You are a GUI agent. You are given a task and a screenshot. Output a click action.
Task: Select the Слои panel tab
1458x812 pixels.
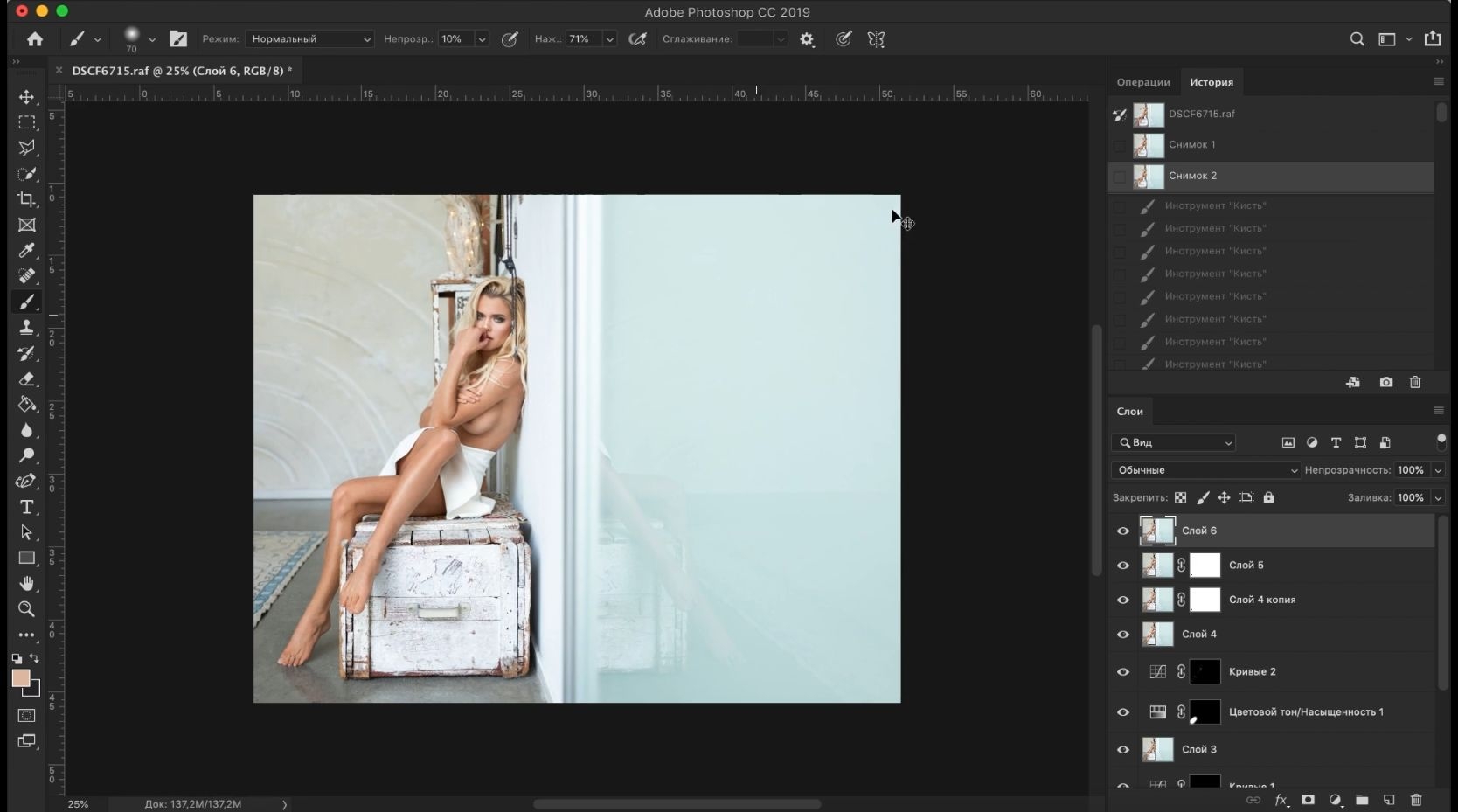click(x=1129, y=411)
